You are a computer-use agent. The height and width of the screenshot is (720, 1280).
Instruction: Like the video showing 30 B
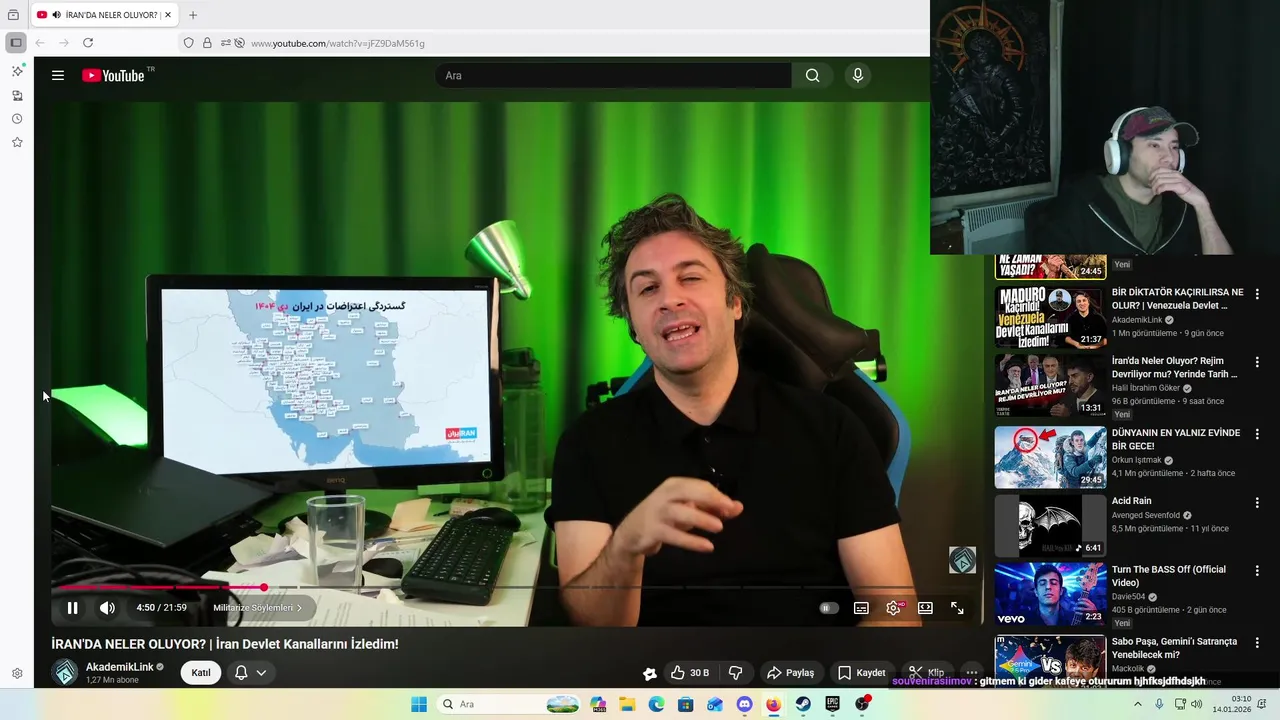click(x=689, y=673)
